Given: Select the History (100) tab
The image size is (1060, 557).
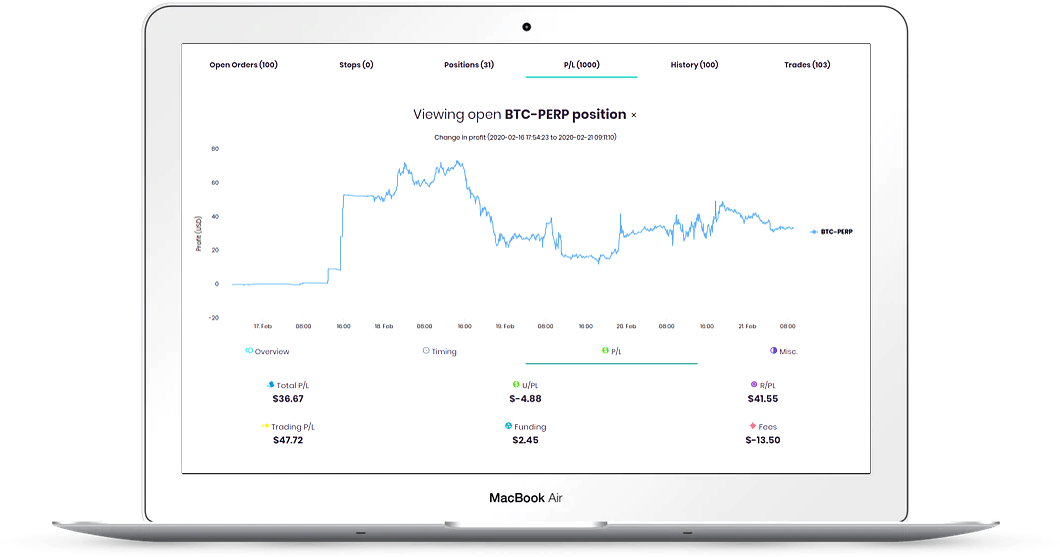Looking at the screenshot, I should coord(694,65).
